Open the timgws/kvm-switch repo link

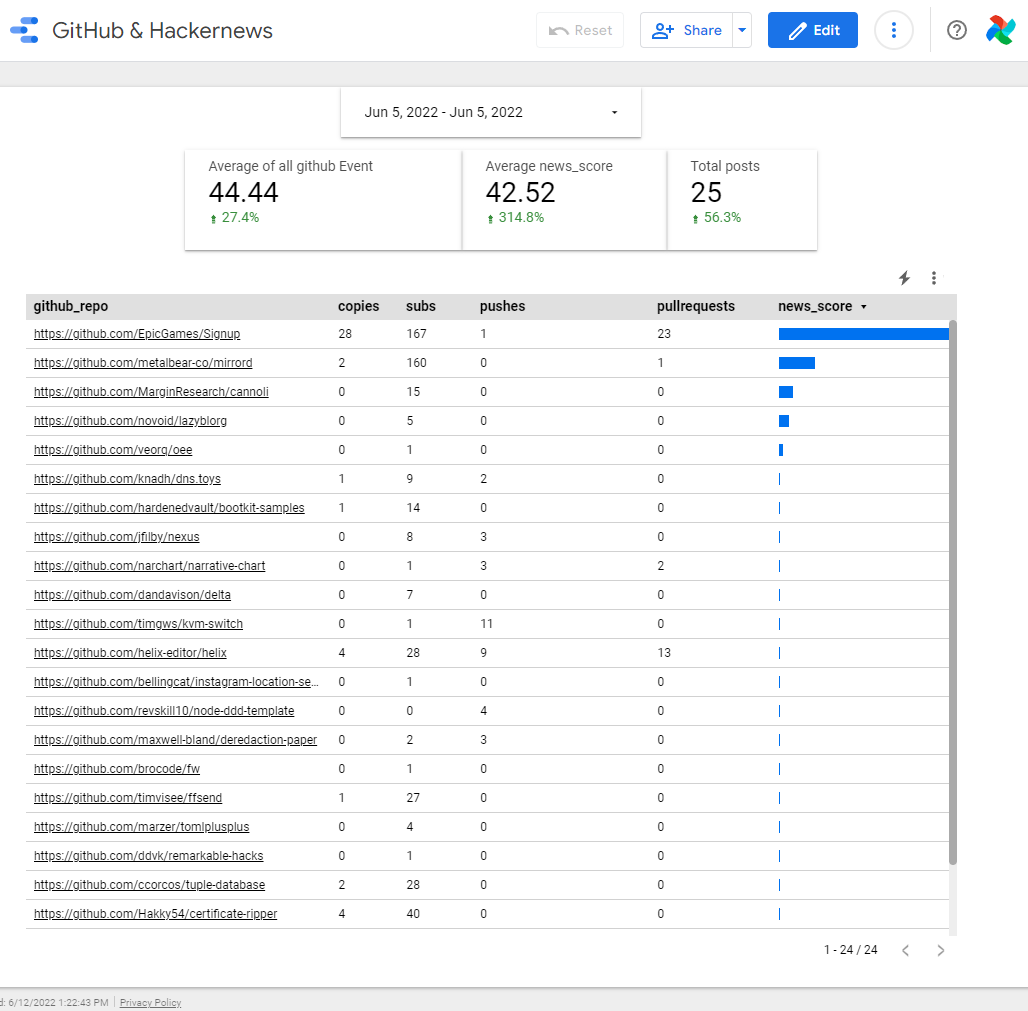[x=138, y=624]
